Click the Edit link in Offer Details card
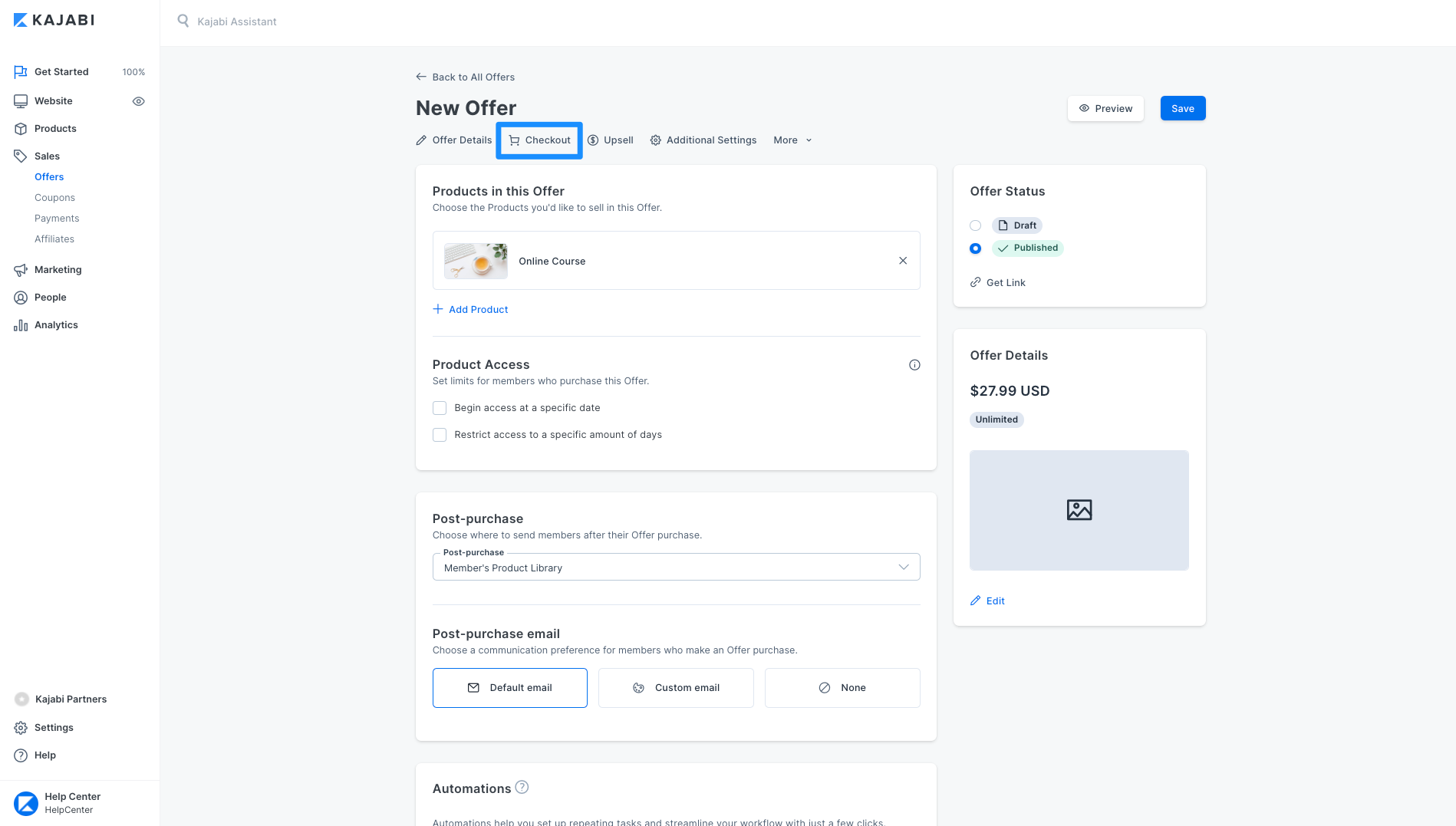This screenshot has width=1456, height=826. [995, 601]
